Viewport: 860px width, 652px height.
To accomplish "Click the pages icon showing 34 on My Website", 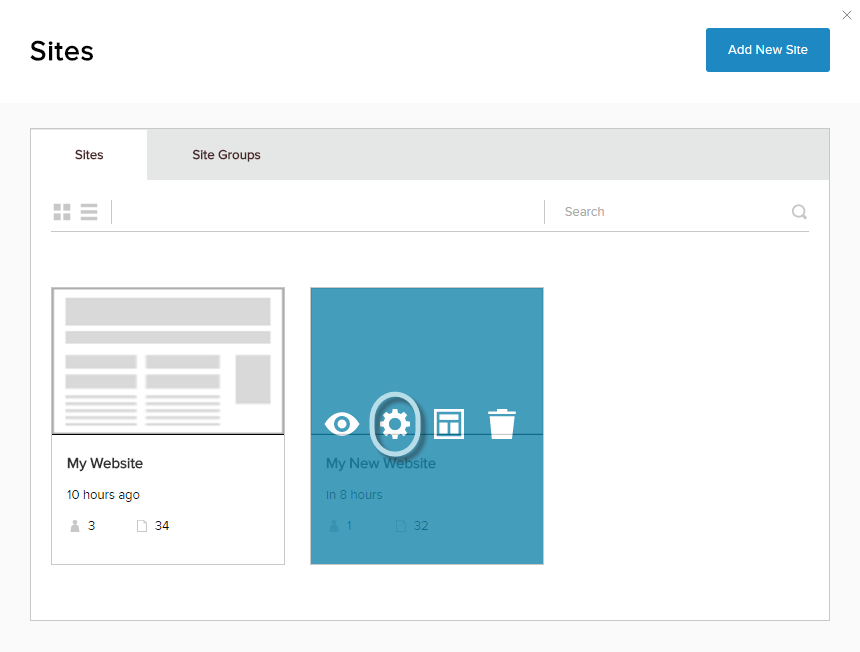I will pos(142,526).
